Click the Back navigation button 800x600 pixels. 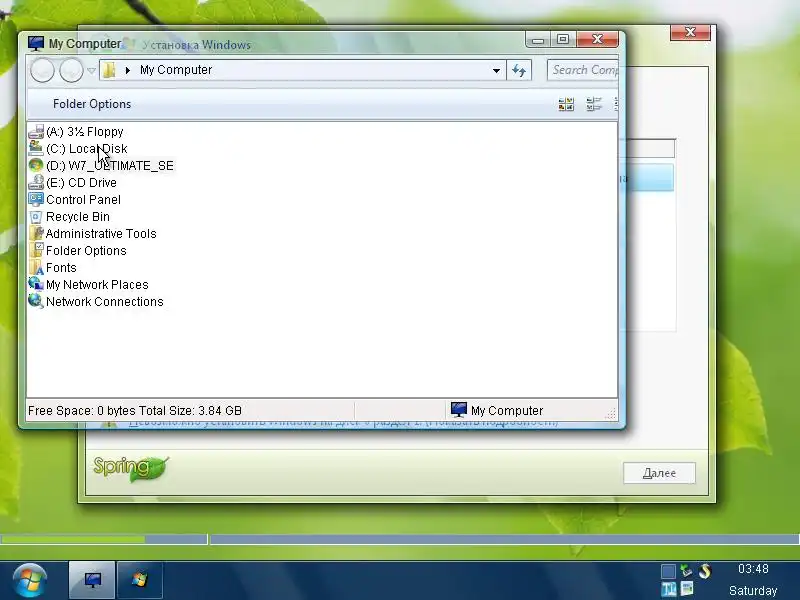click(42, 70)
